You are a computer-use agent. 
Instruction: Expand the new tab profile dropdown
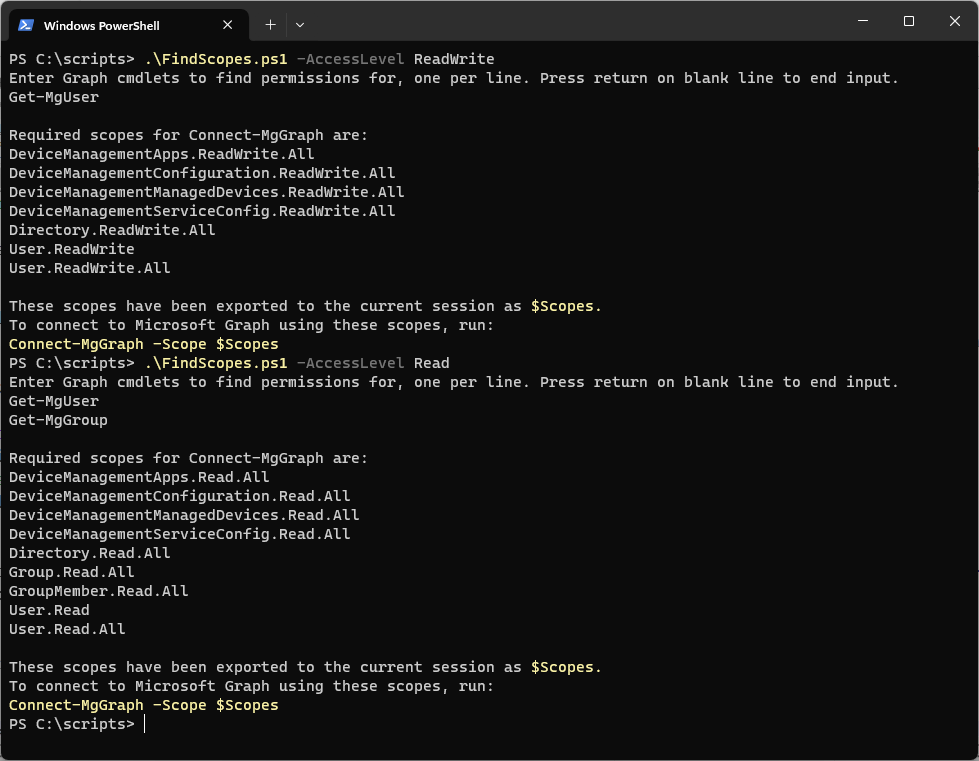click(300, 25)
